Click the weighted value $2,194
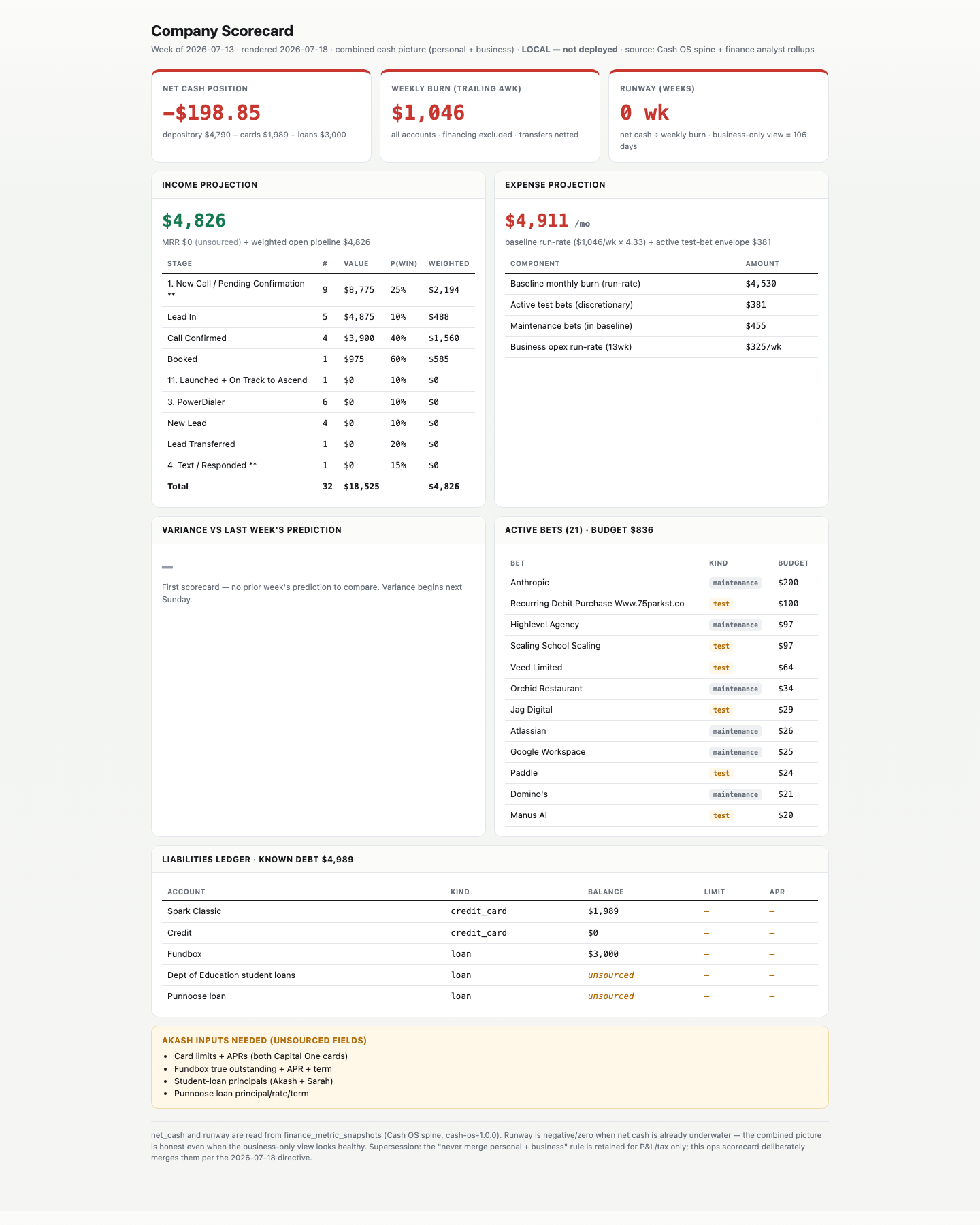This screenshot has width=980, height=1225. [x=444, y=290]
